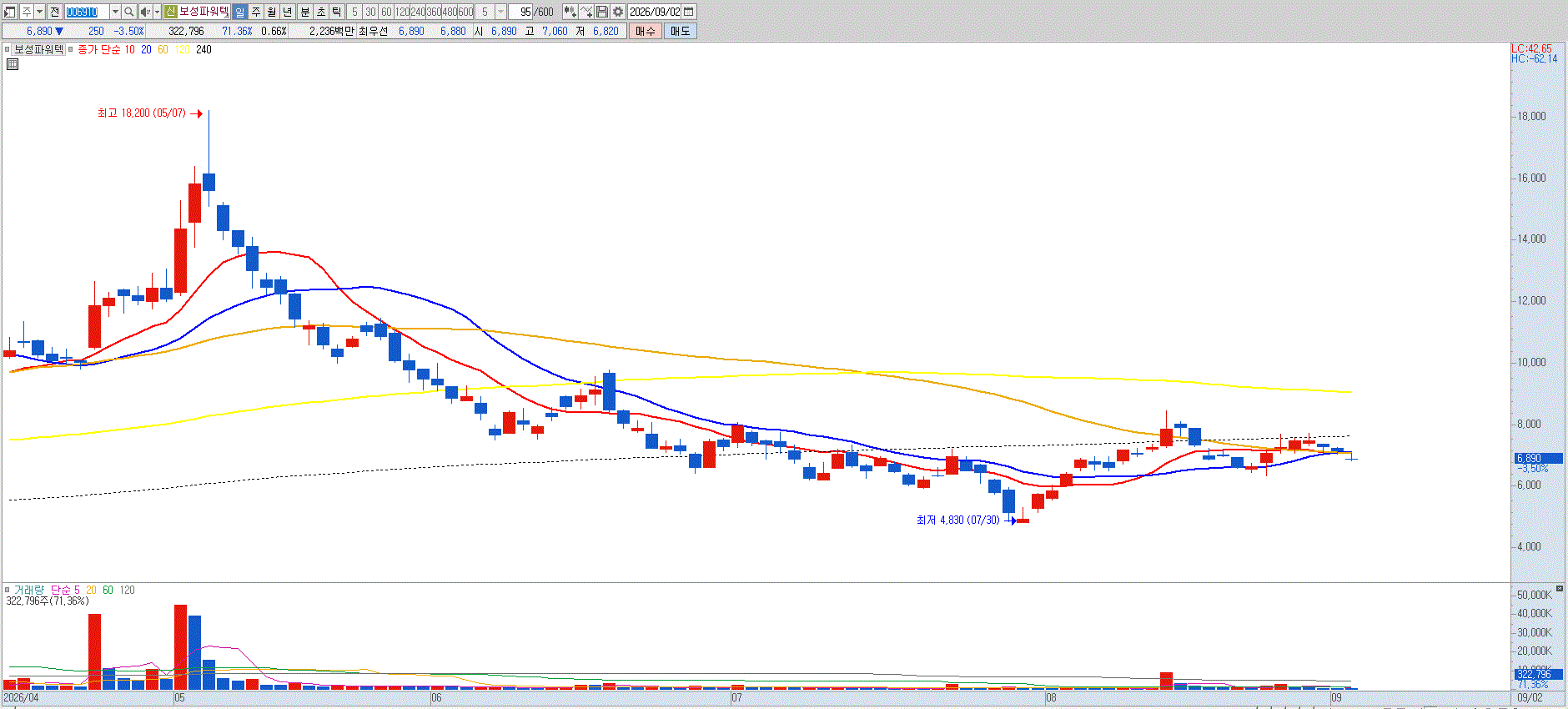
Task: Open the 주 market type dropdown arrow
Action: tap(39, 12)
